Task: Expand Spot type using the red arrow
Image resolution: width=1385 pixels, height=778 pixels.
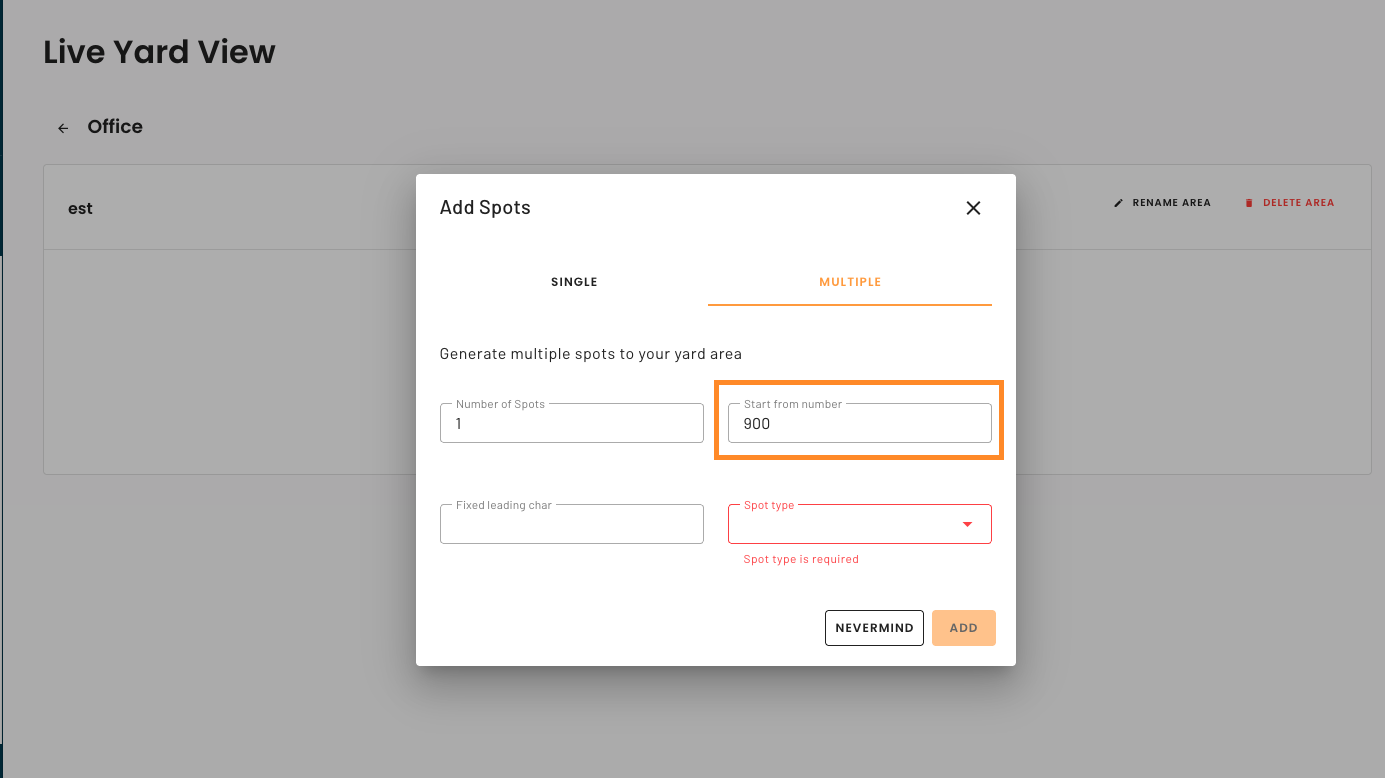Action: pos(967,524)
